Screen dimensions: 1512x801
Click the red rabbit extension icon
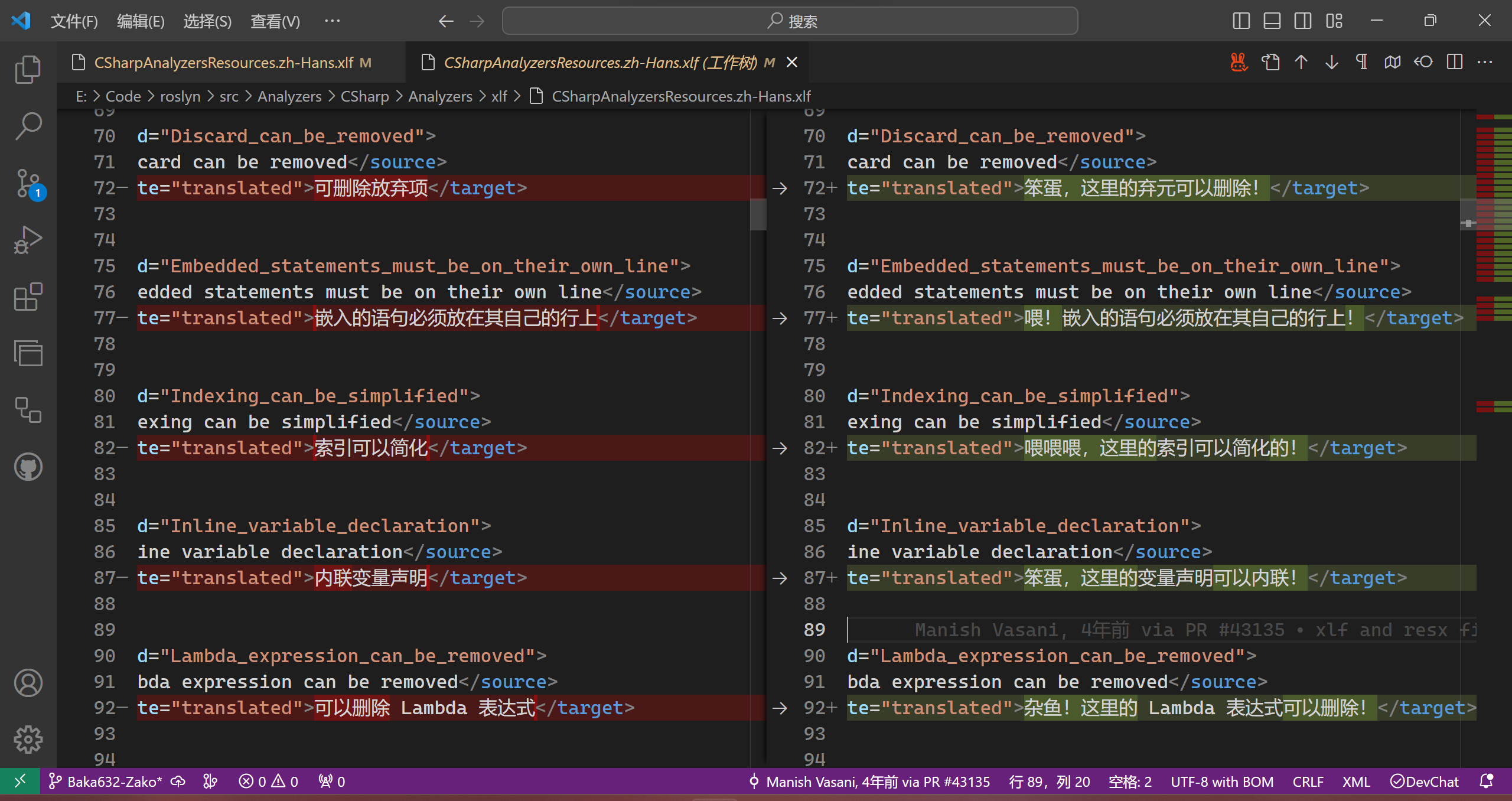pyautogui.click(x=1239, y=62)
